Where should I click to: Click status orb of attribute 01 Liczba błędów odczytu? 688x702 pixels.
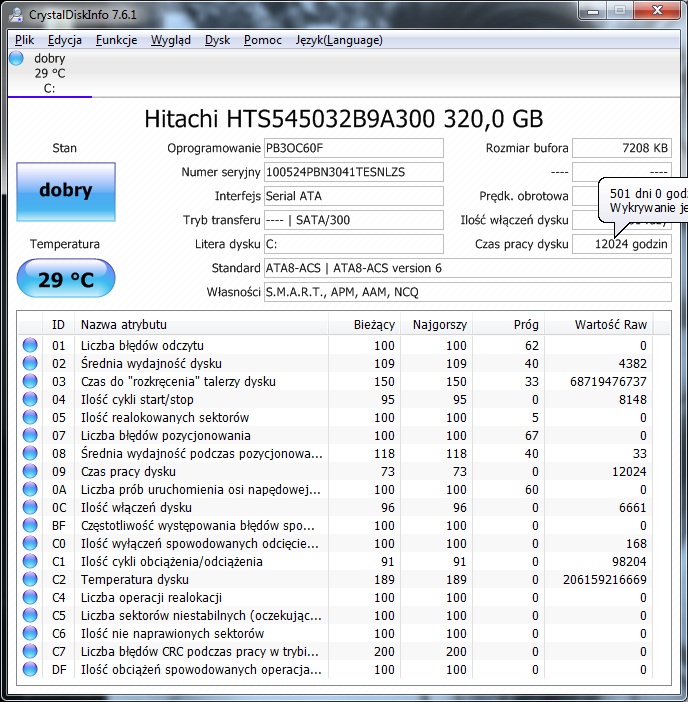30,345
